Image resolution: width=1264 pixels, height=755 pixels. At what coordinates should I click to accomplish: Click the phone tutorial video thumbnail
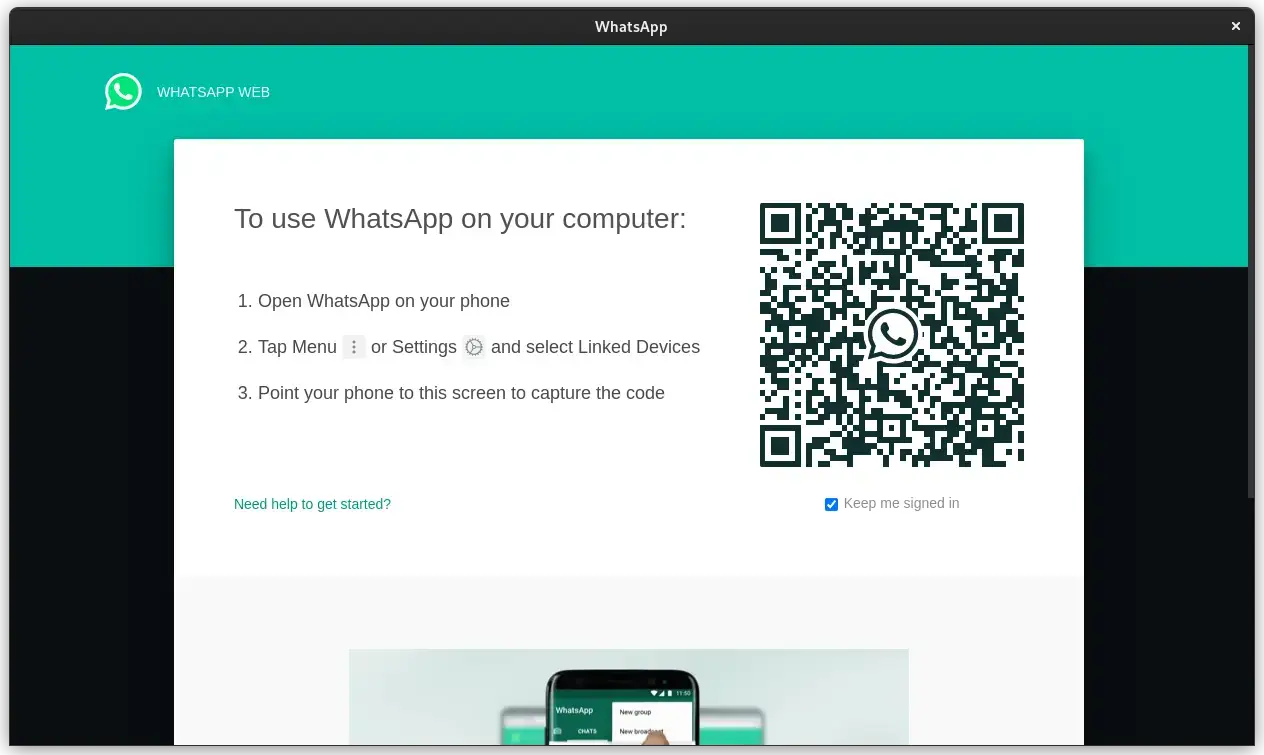point(628,697)
